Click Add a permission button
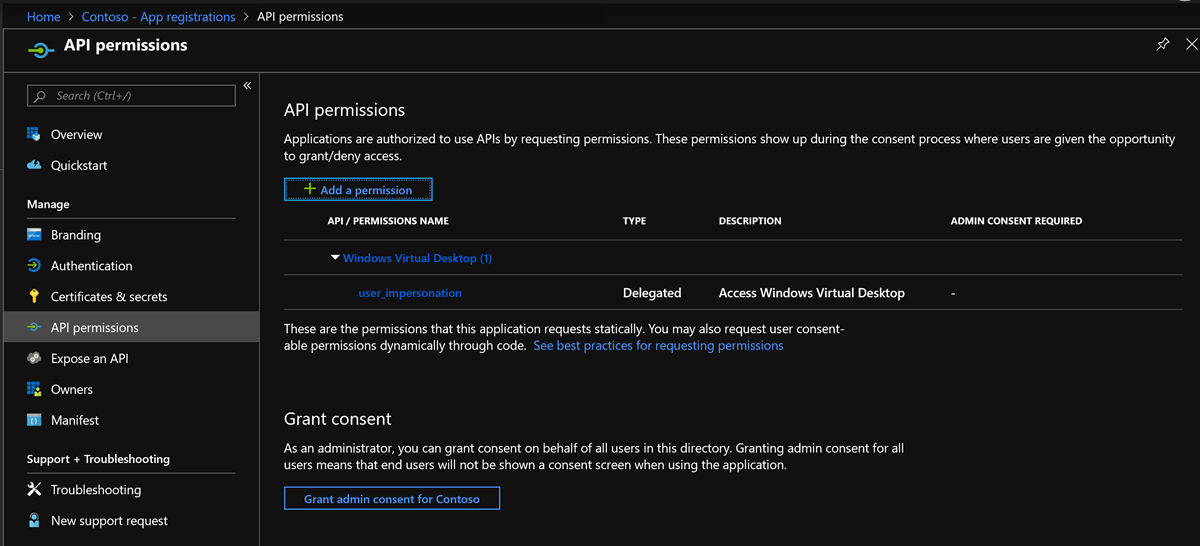 click(x=358, y=190)
